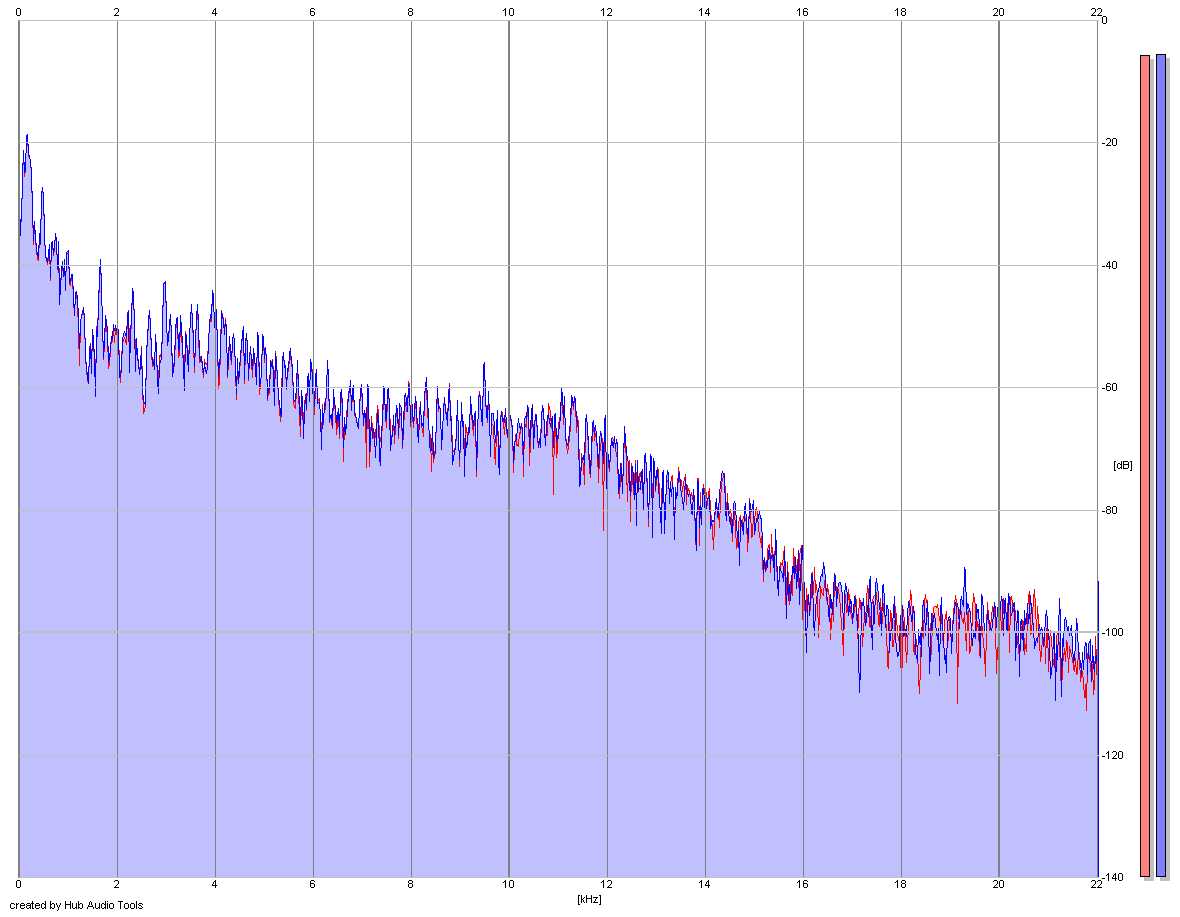The image size is (1180, 917).
Task: Click the -100 label on dB axis
Action: [1112, 633]
